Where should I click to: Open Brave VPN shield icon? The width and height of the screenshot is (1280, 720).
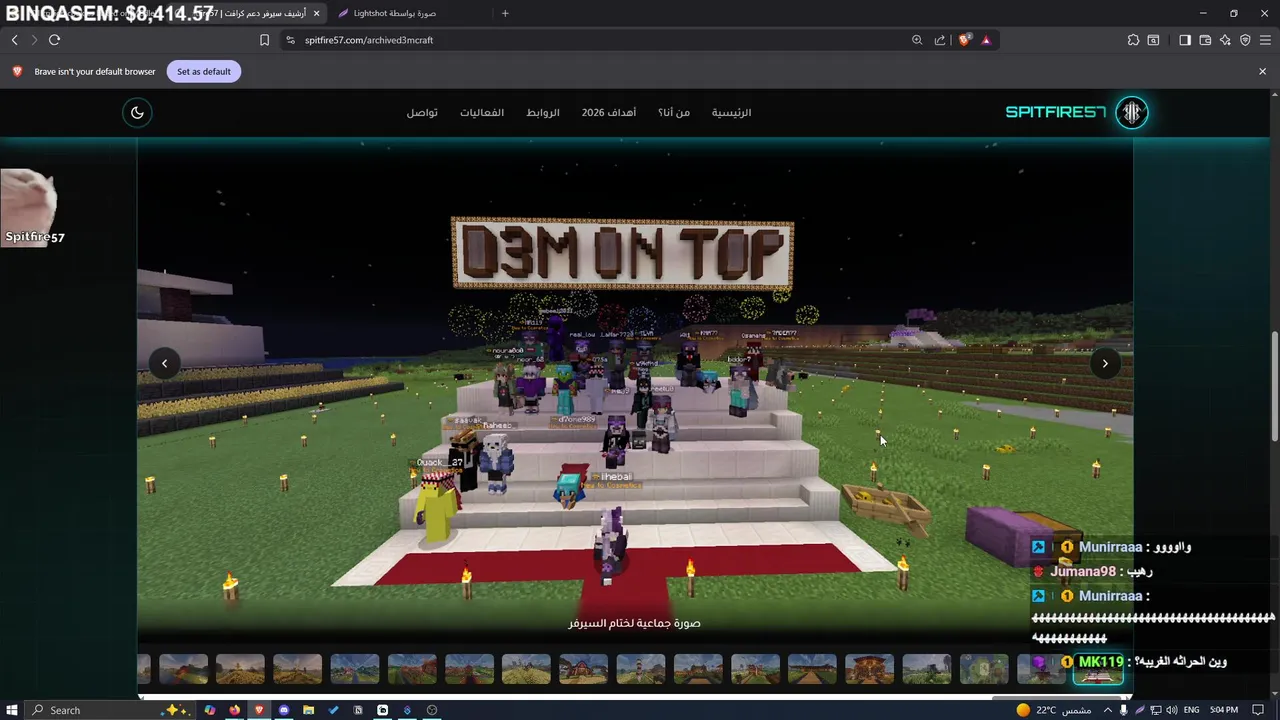1245,40
